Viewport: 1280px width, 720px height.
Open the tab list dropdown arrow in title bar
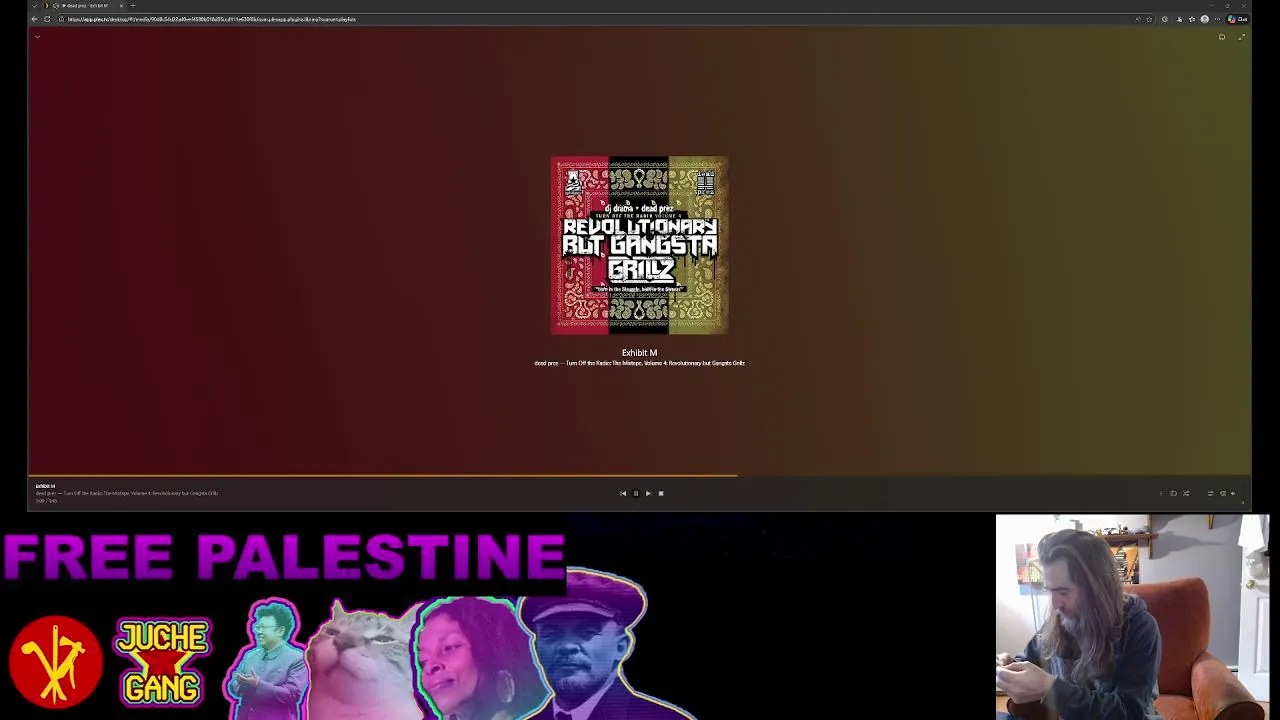(34, 6)
